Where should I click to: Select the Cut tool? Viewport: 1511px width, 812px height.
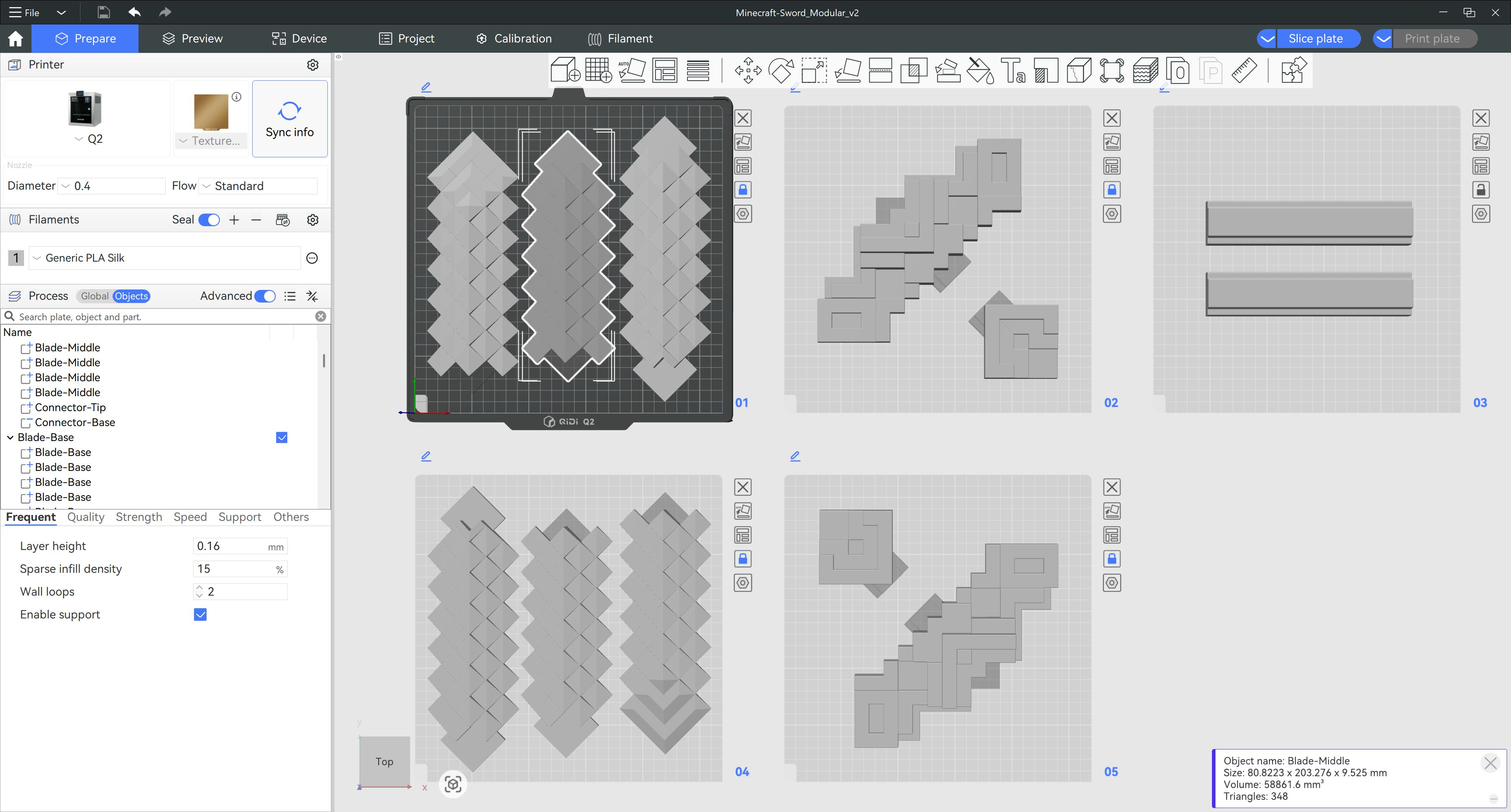[881, 70]
